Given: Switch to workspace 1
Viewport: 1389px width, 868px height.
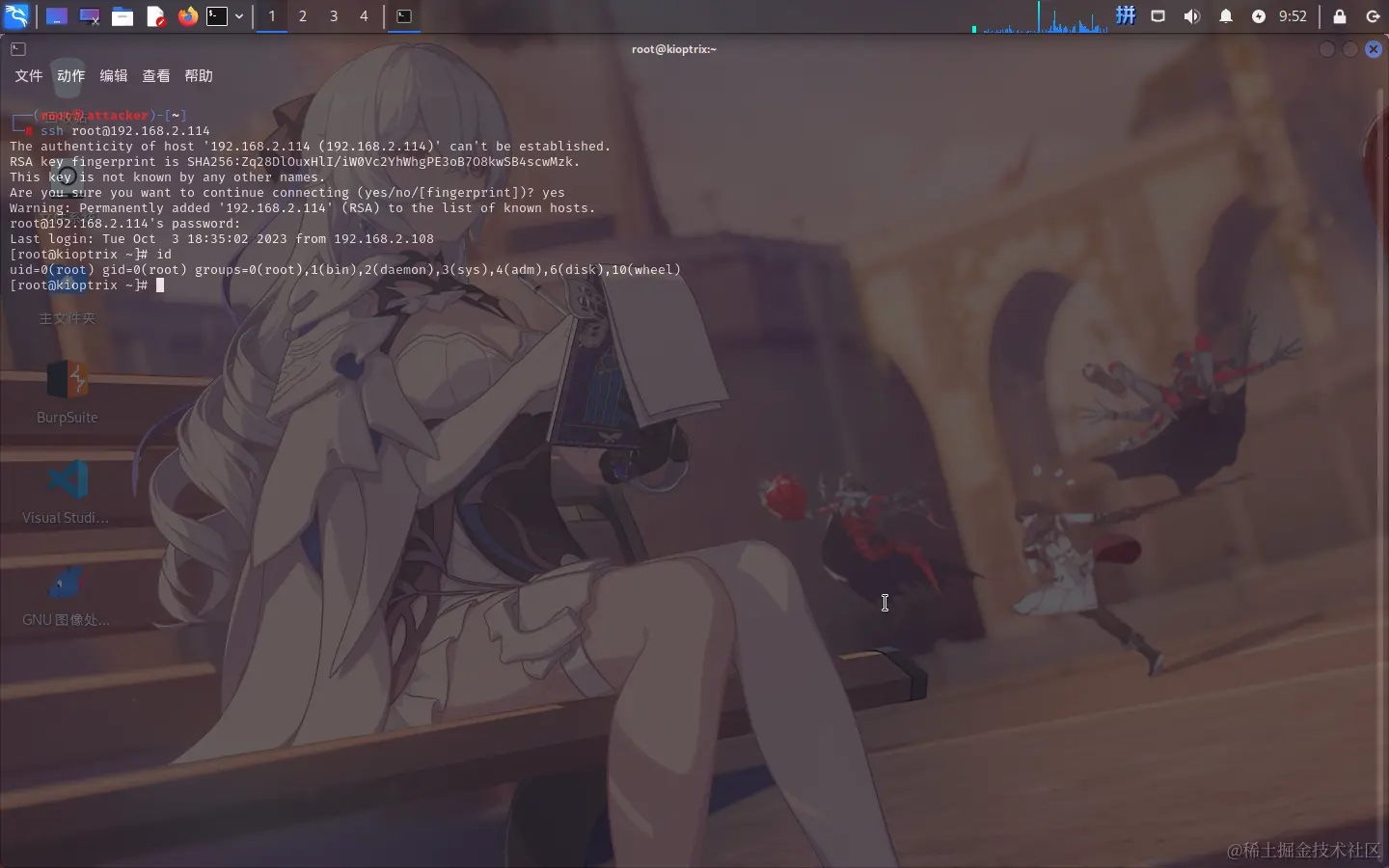Looking at the screenshot, I should pos(272,16).
